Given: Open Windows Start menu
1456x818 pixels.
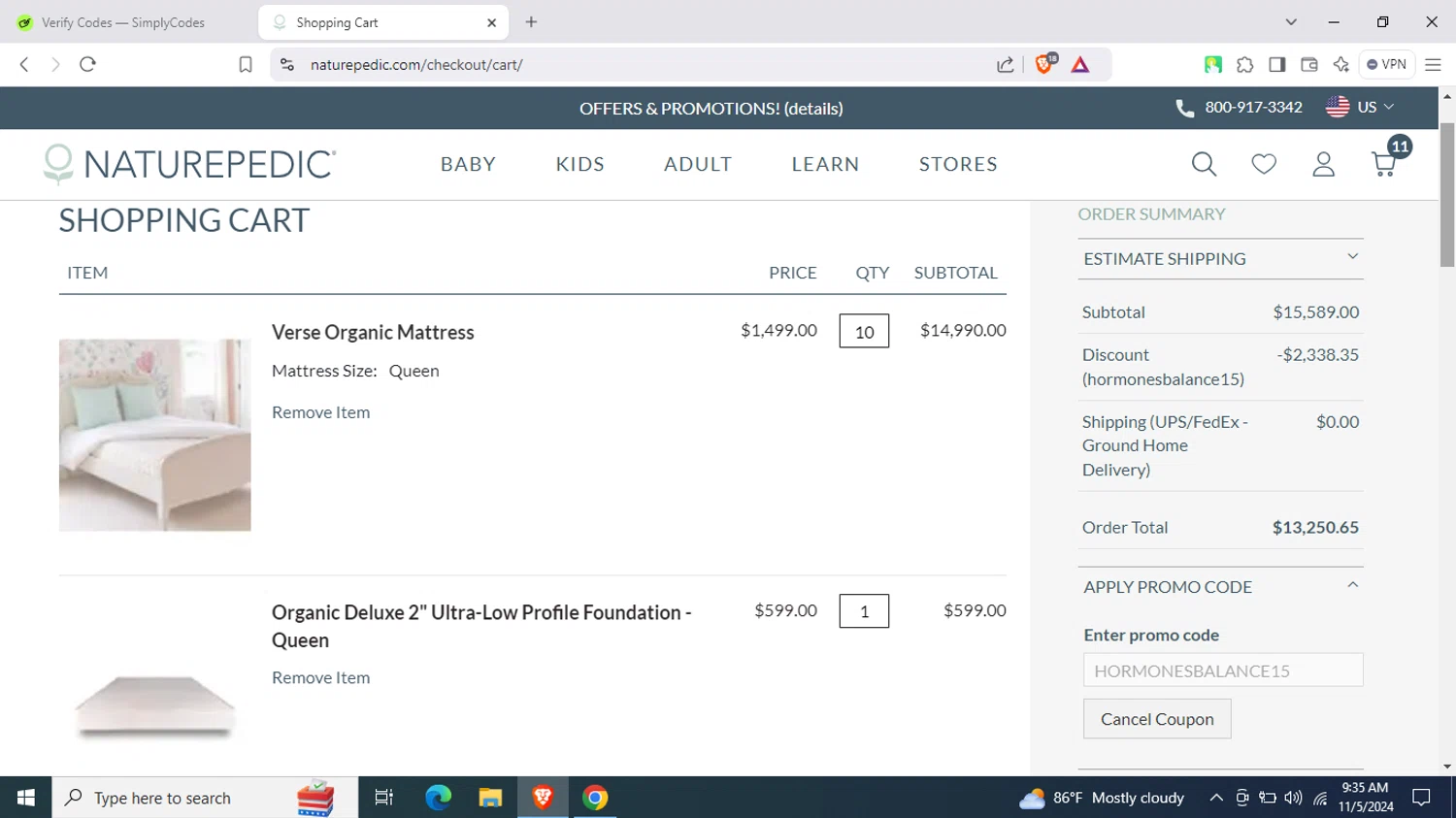Looking at the screenshot, I should tap(26, 798).
